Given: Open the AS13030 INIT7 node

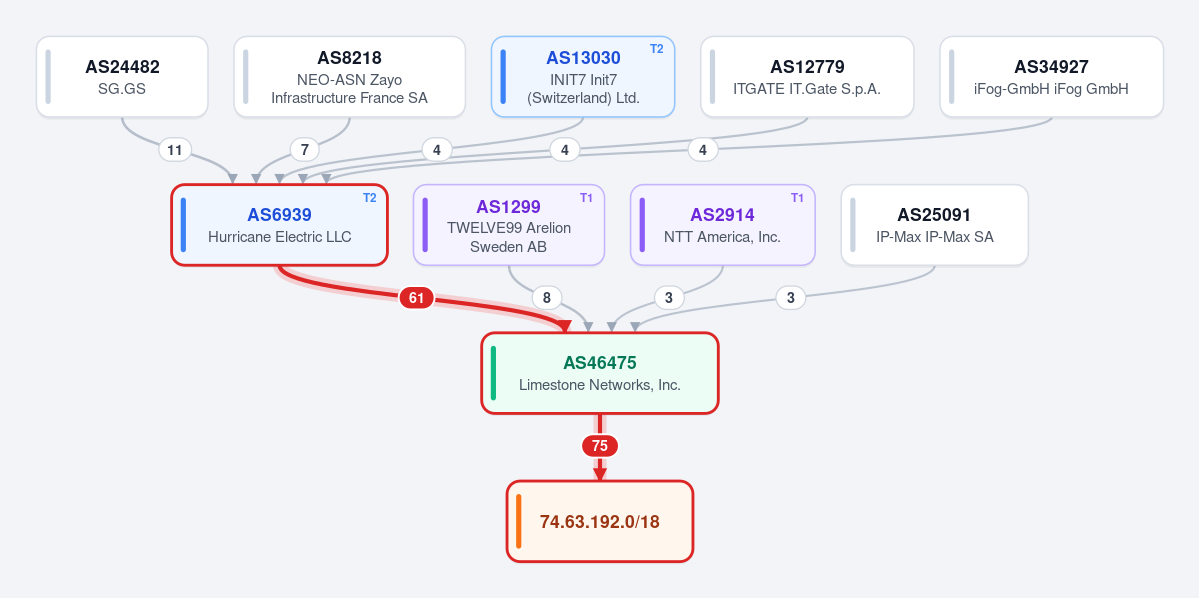Looking at the screenshot, I should [x=583, y=77].
